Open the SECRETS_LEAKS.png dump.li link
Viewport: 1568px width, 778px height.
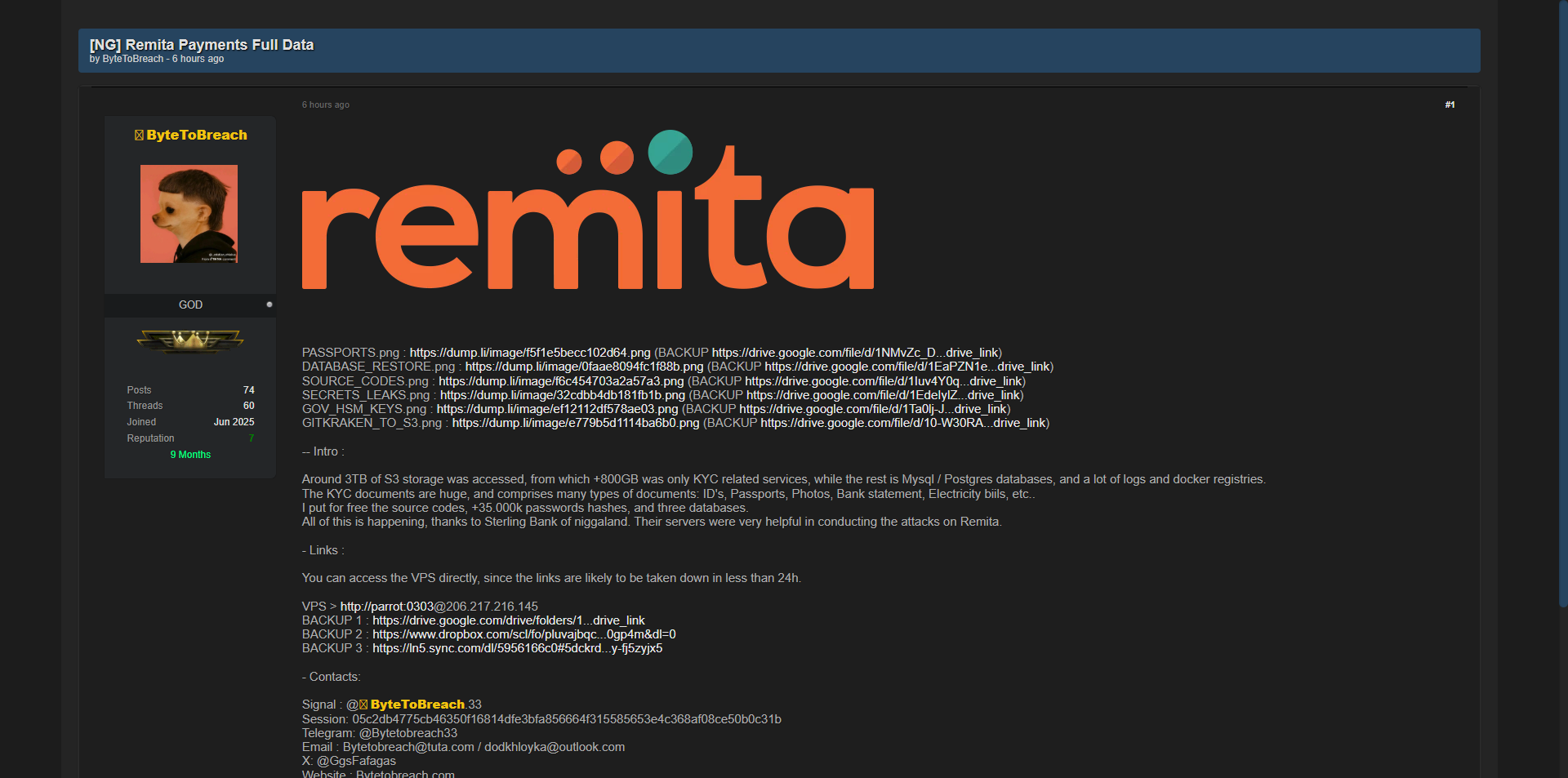click(562, 395)
